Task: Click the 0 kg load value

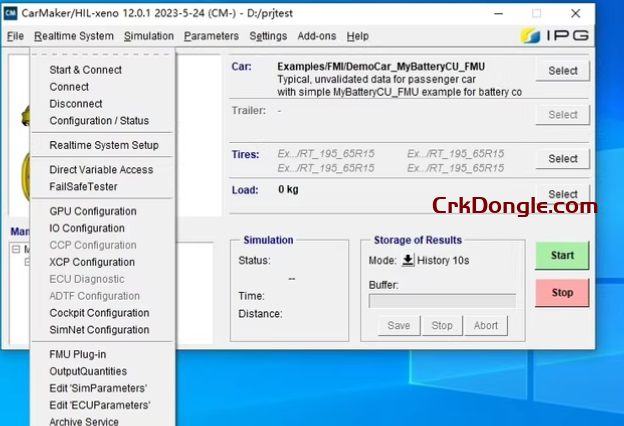Action: coord(288,190)
